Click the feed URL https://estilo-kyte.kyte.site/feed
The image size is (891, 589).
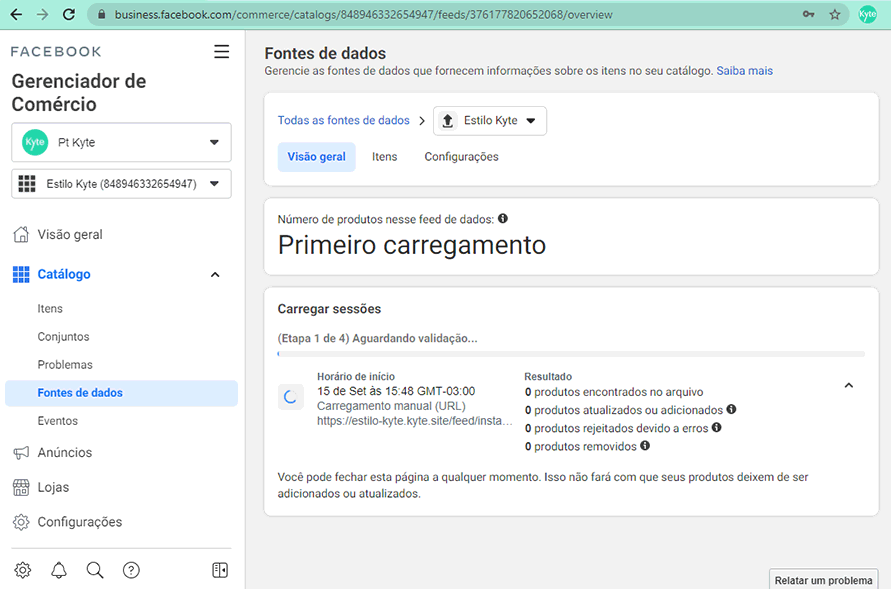(415, 421)
